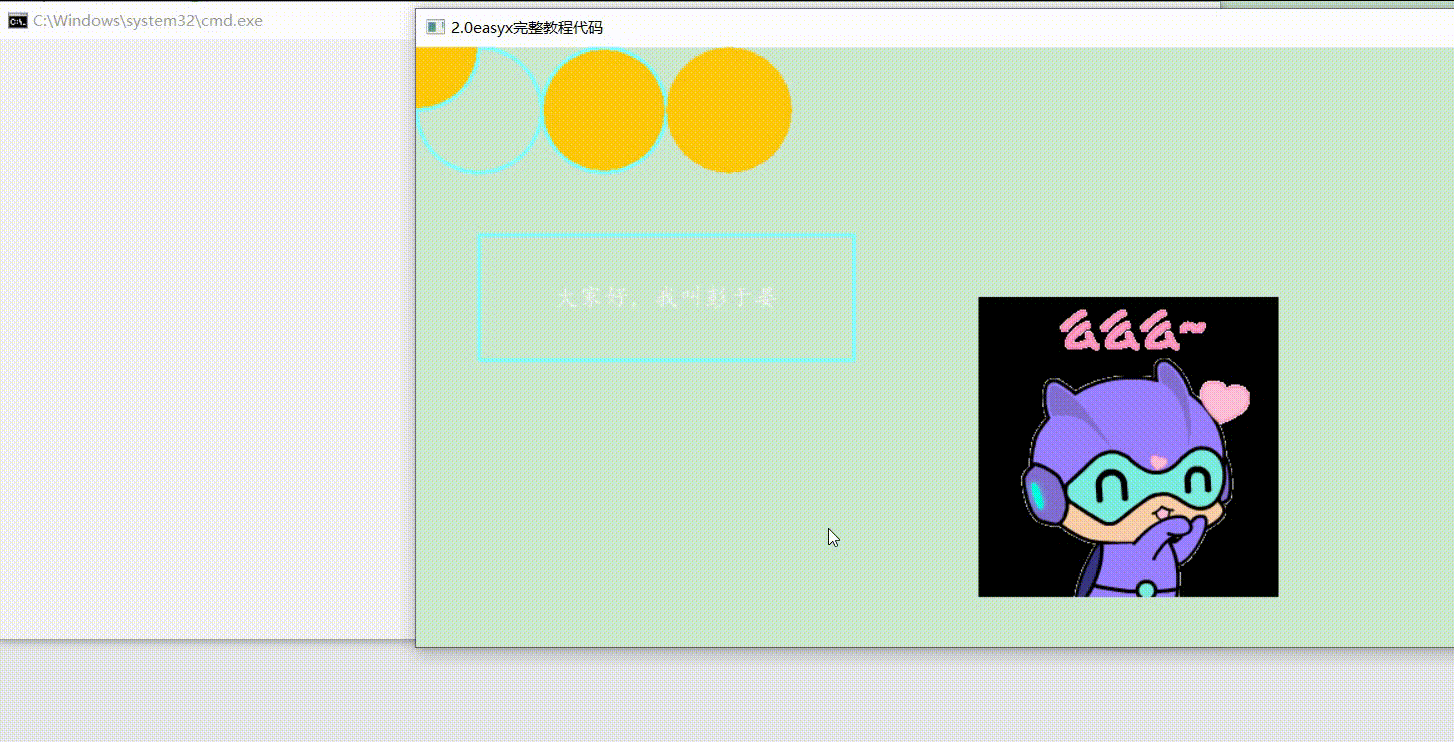Click the yellow circle with cyan outline
This screenshot has height=742, width=1454.
tap(604, 110)
